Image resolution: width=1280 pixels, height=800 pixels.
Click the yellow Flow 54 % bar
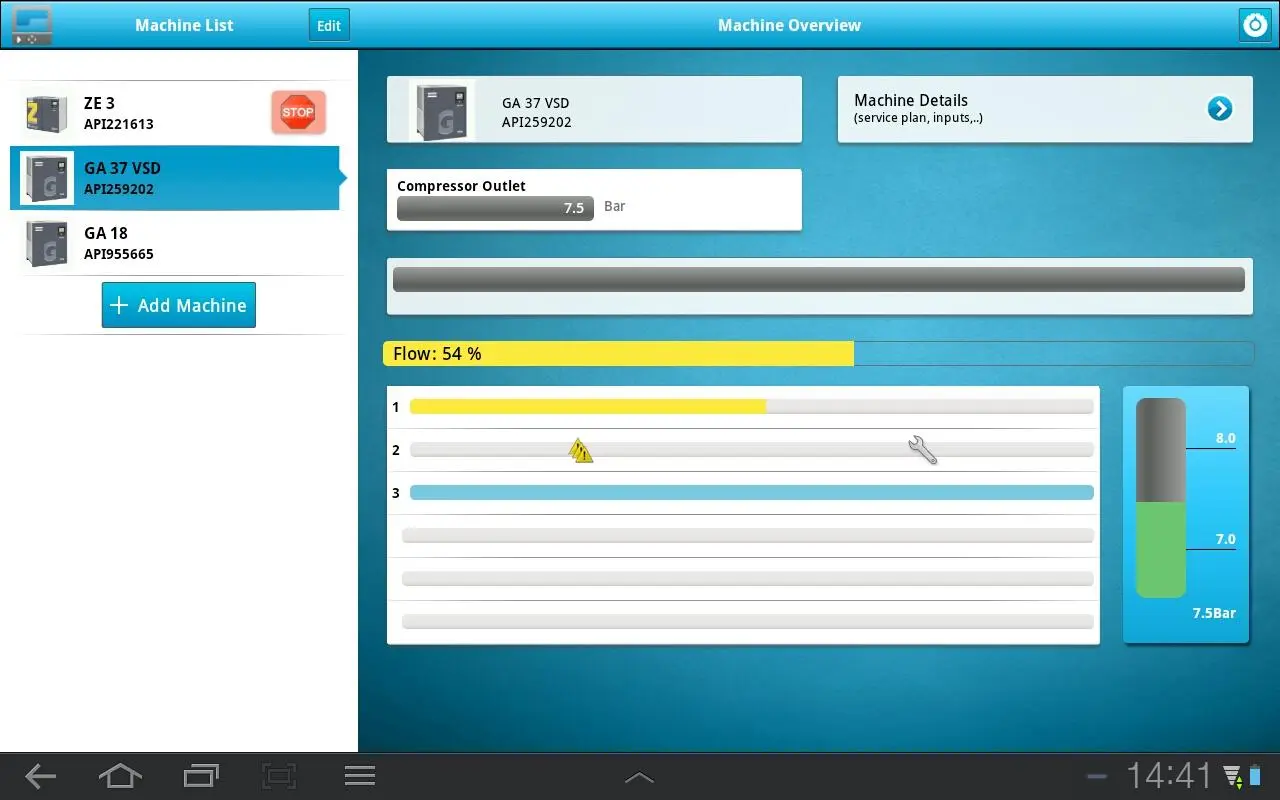[x=618, y=354]
